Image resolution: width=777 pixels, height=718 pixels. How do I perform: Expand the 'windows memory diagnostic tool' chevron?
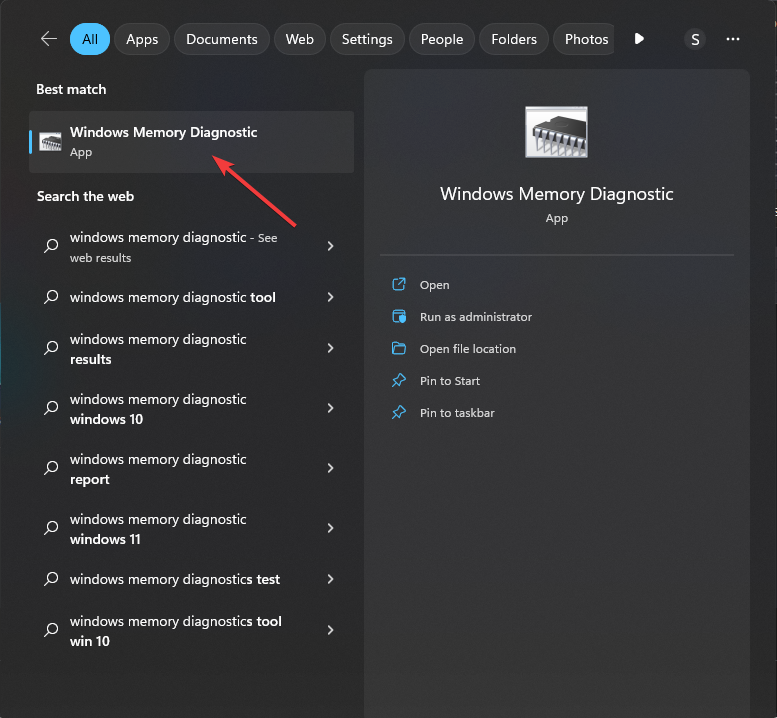coord(330,297)
